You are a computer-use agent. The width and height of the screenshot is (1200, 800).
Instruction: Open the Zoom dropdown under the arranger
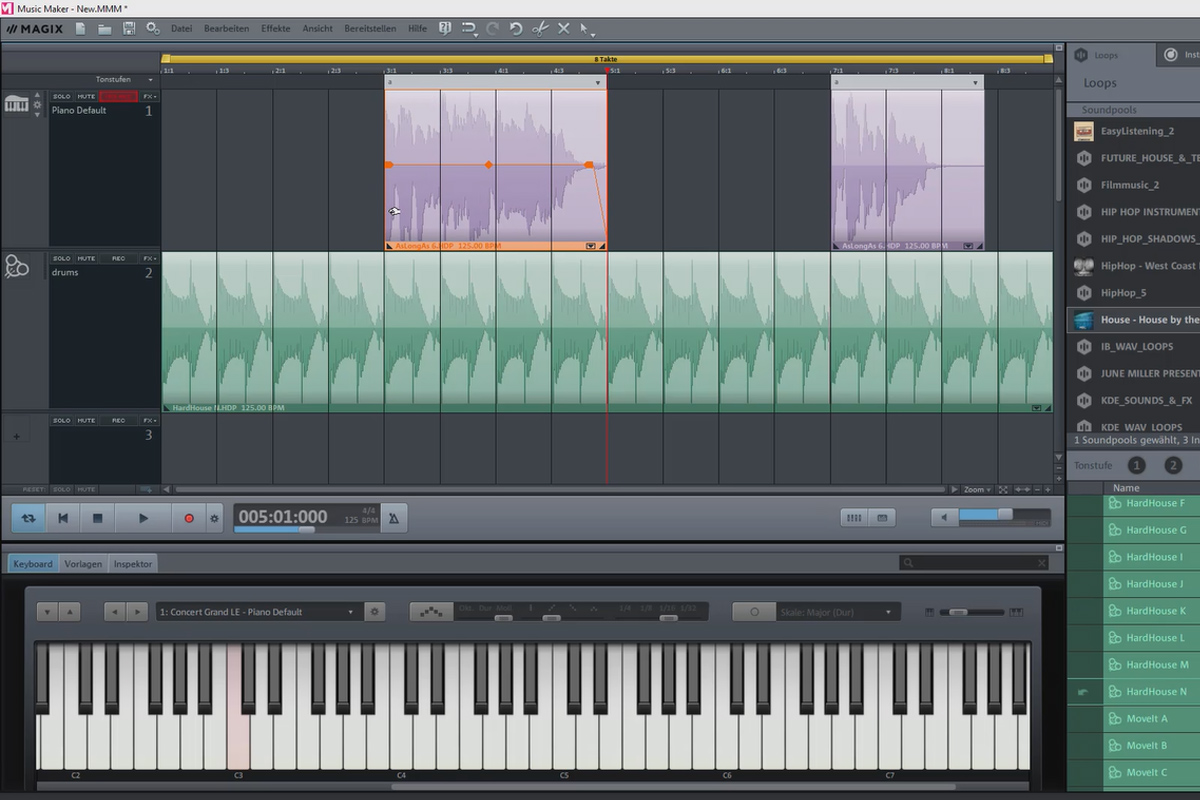point(977,490)
